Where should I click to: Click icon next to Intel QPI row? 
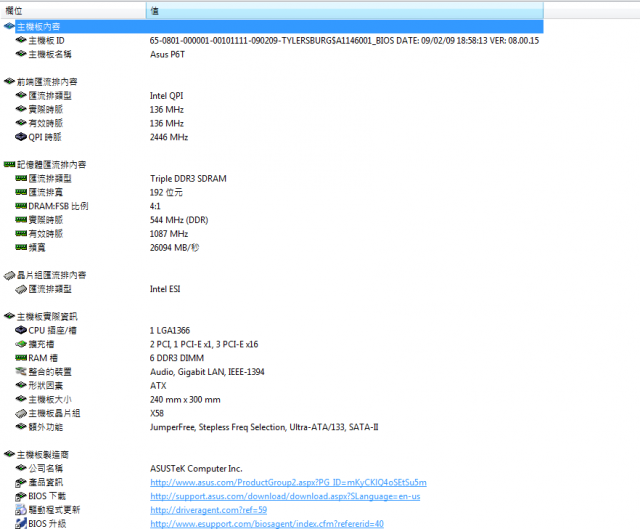[21, 95]
